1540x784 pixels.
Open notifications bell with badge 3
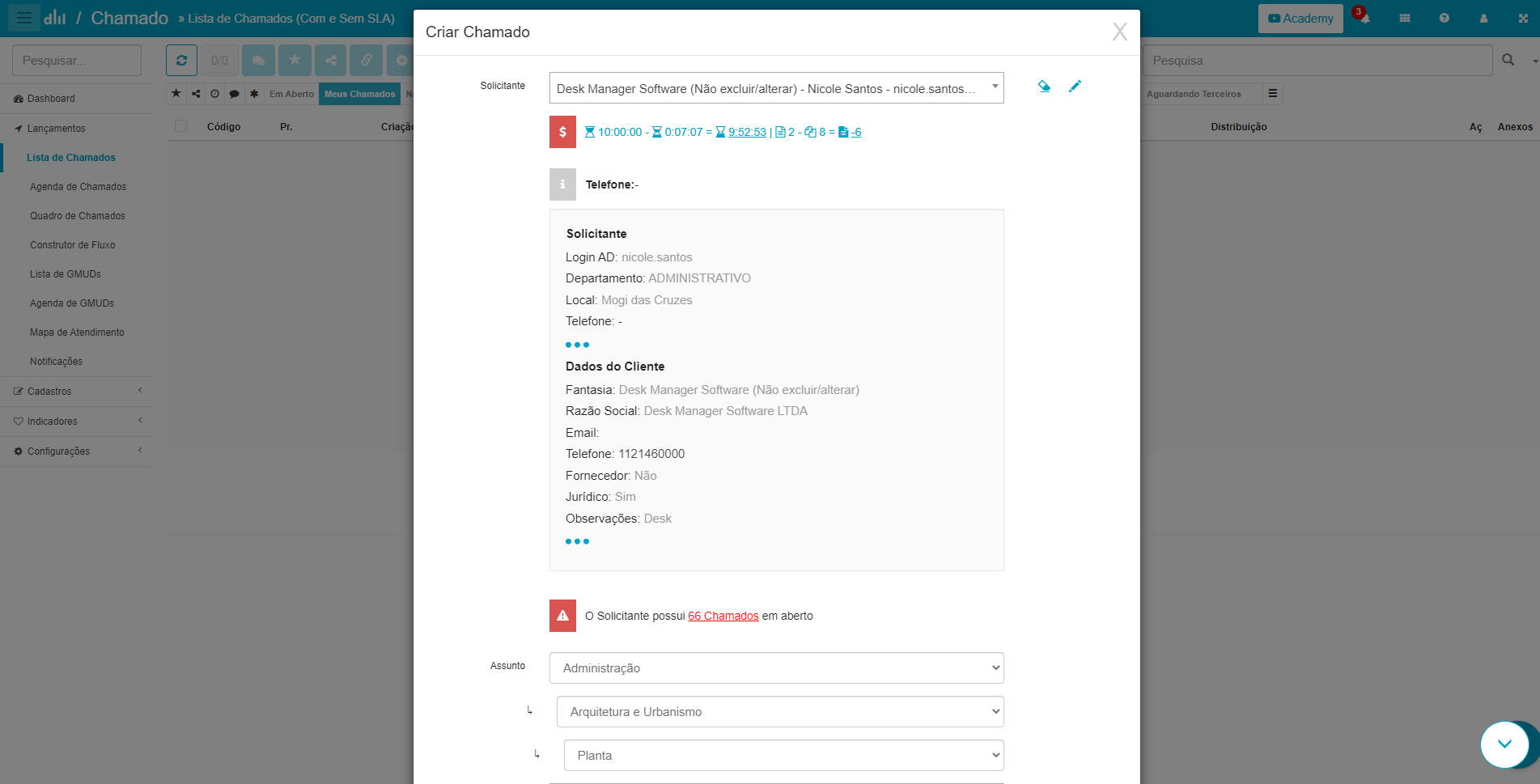(1364, 17)
